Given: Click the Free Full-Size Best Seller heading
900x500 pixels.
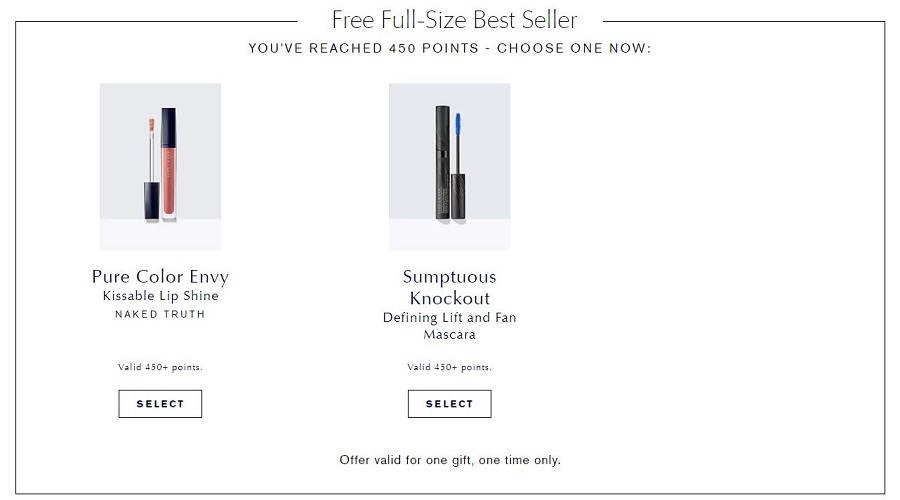Looking at the screenshot, I should tap(454, 20).
